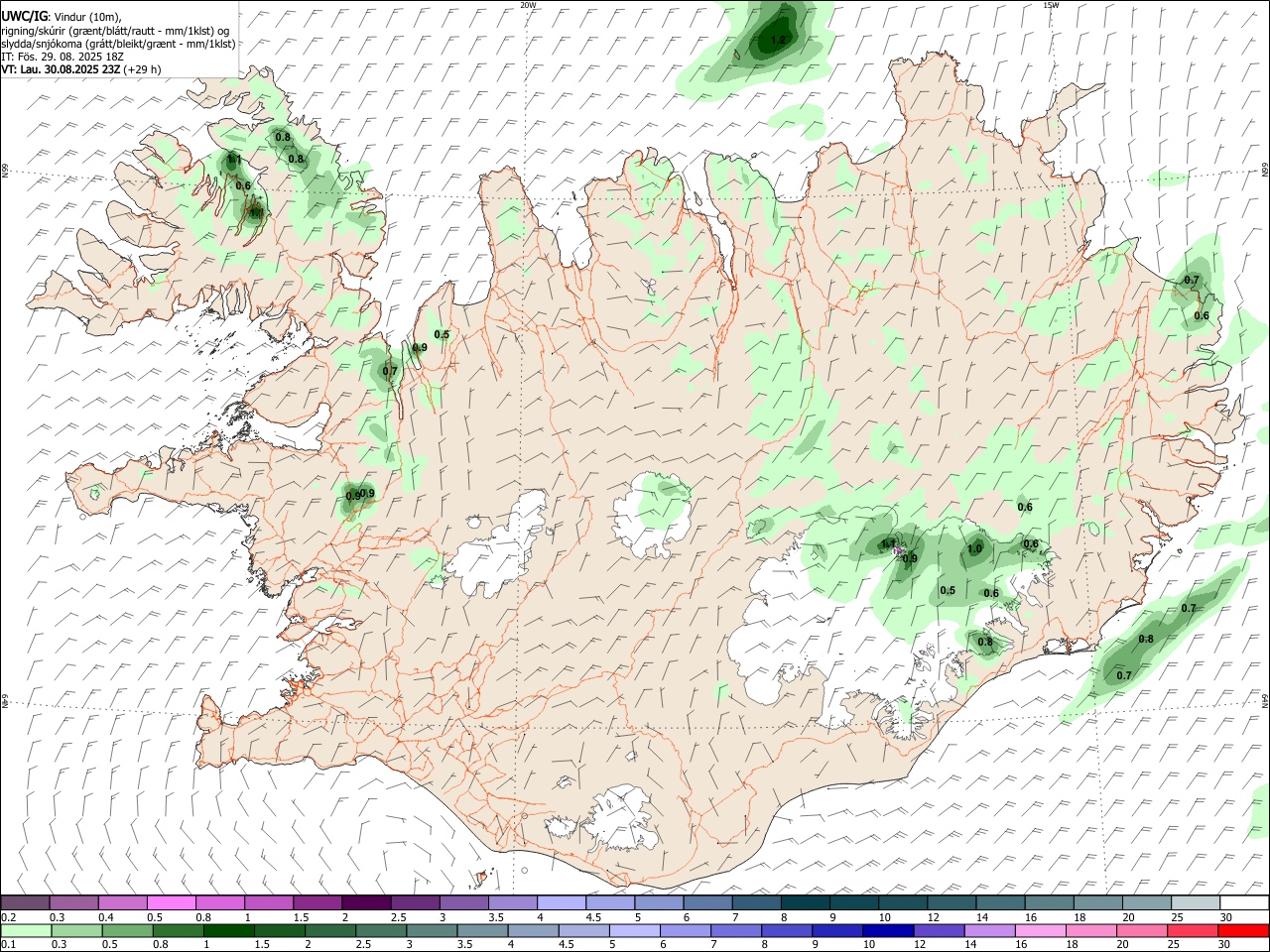Image resolution: width=1270 pixels, height=952 pixels.
Task: Click the 'slydda/snjókoma' legend description line
Action: click(118, 44)
